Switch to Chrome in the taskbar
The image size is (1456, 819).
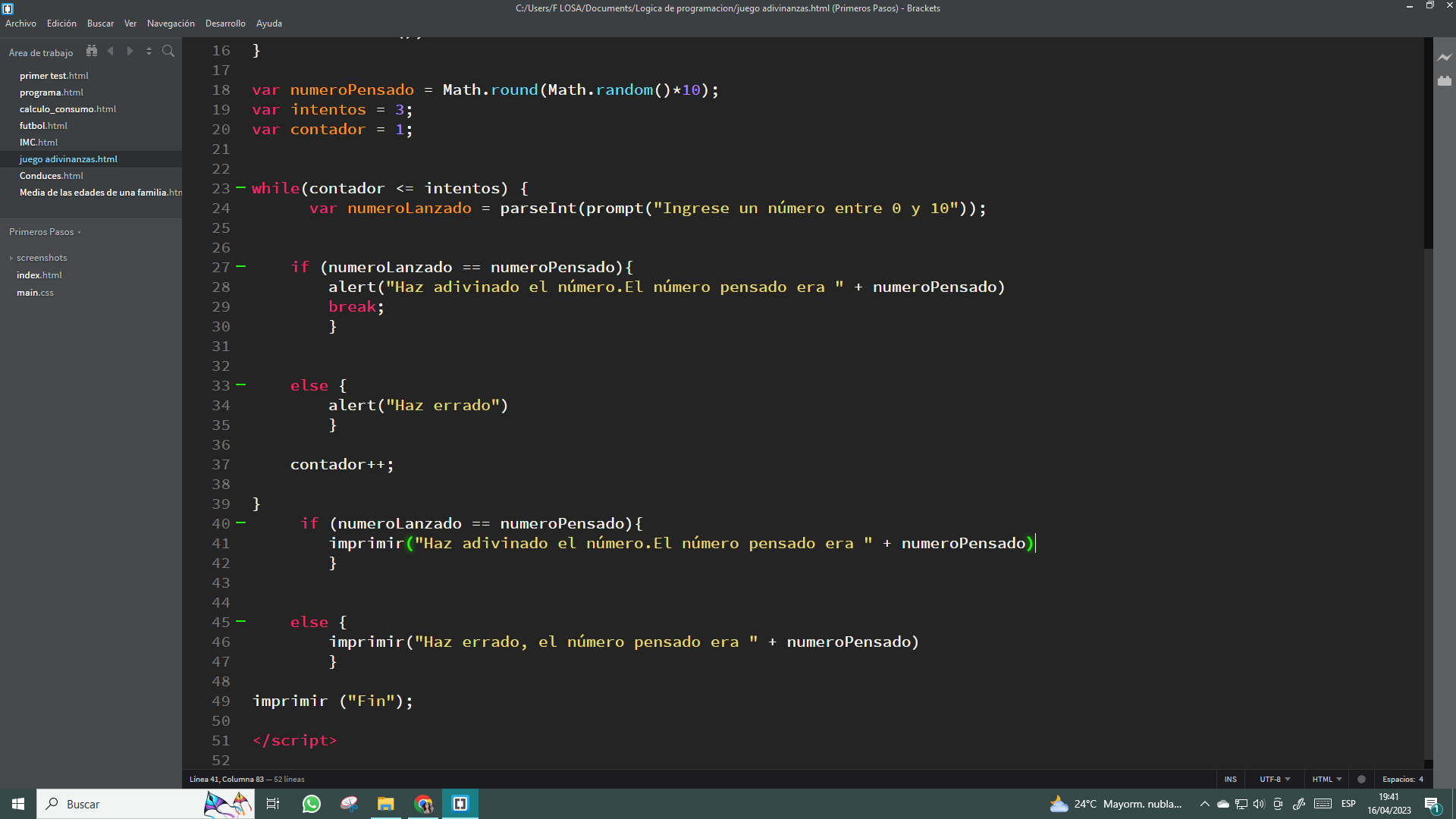pyautogui.click(x=423, y=804)
